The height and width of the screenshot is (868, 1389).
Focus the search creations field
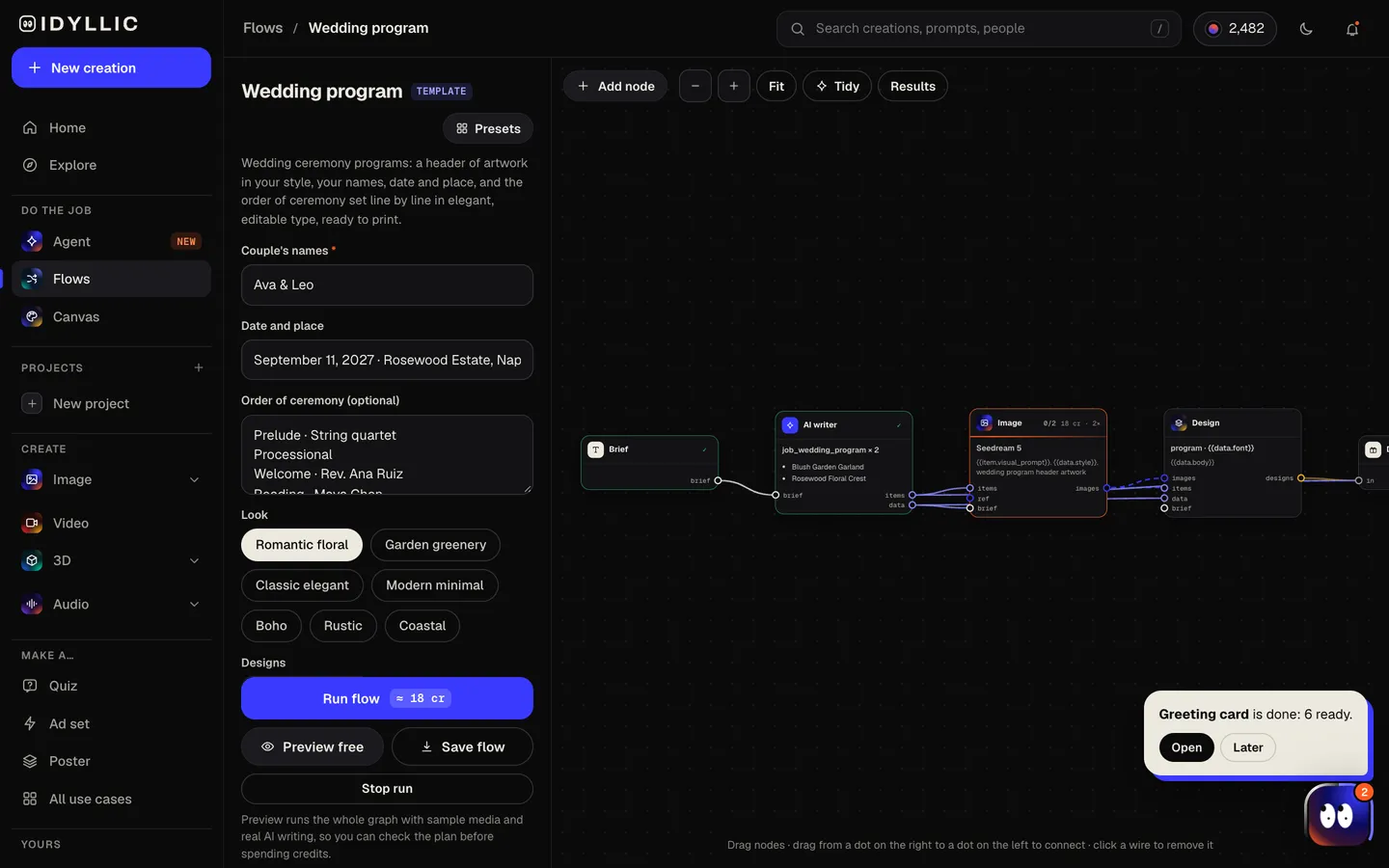pos(979,29)
